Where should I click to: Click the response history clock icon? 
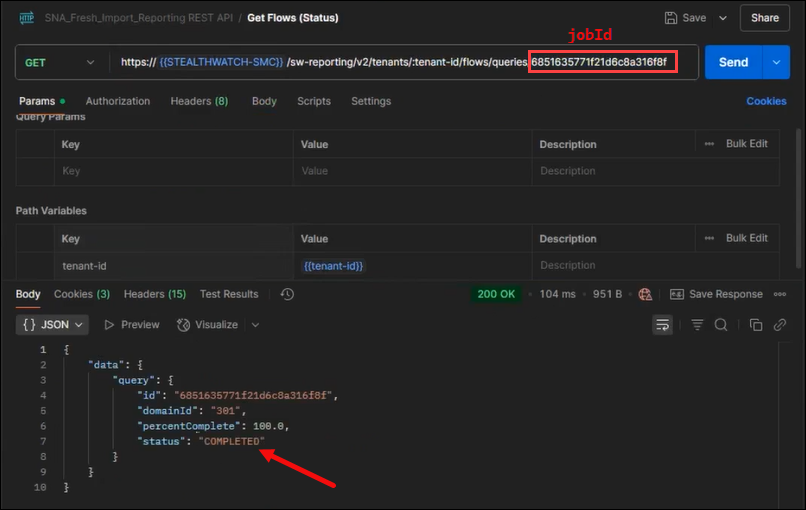coord(287,294)
